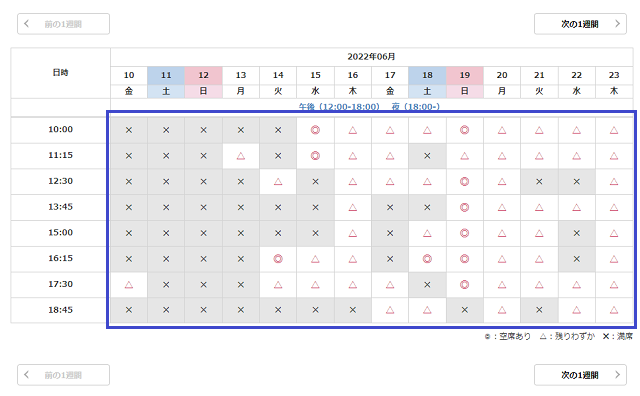This screenshot has height=396, width=640.
Task: Select the triangle slot on 10th at 17:30
Action: click(129, 285)
